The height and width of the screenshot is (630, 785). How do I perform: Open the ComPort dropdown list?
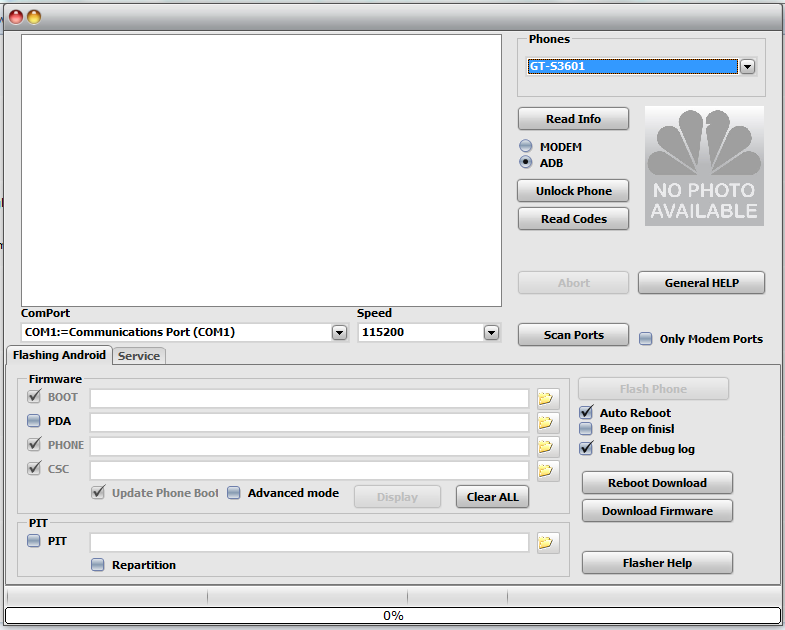click(x=339, y=333)
